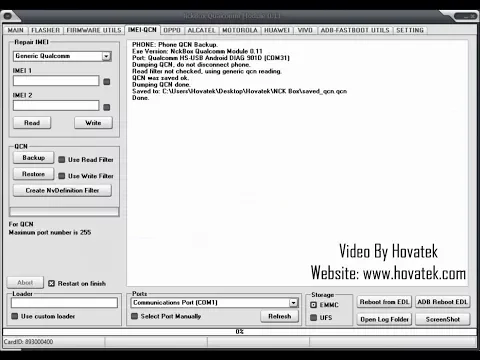The width and height of the screenshot is (480, 360).
Task: Click the QCN Backup button
Action: click(34, 158)
